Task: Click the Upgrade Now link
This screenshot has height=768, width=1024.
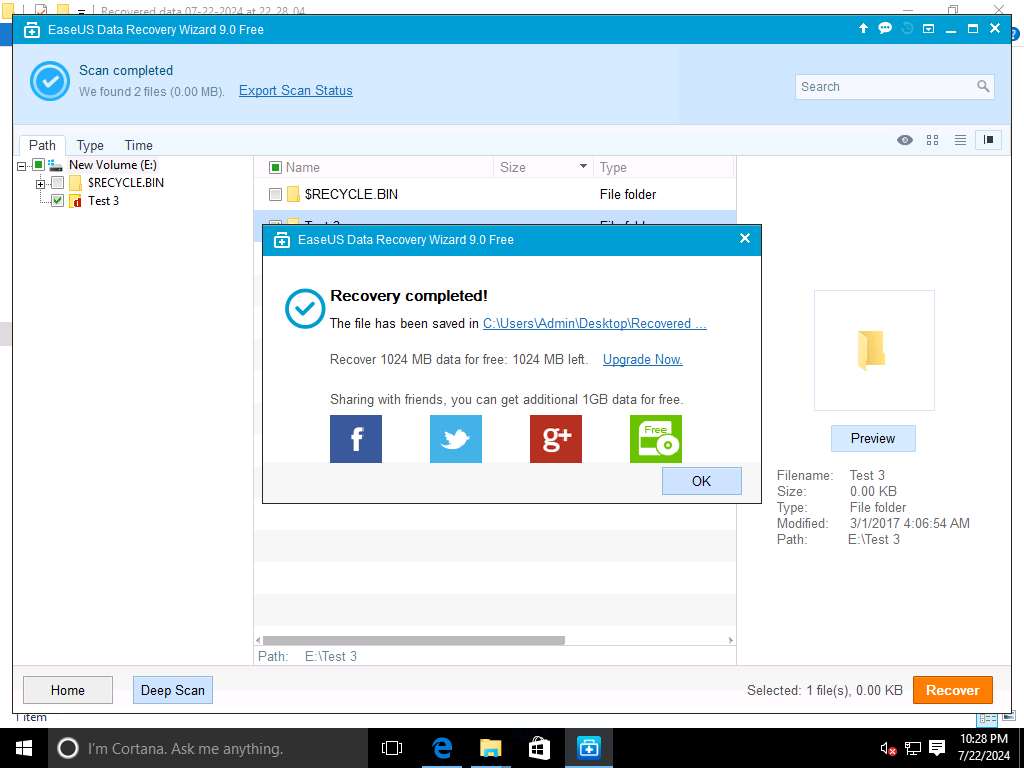Action: pos(643,359)
